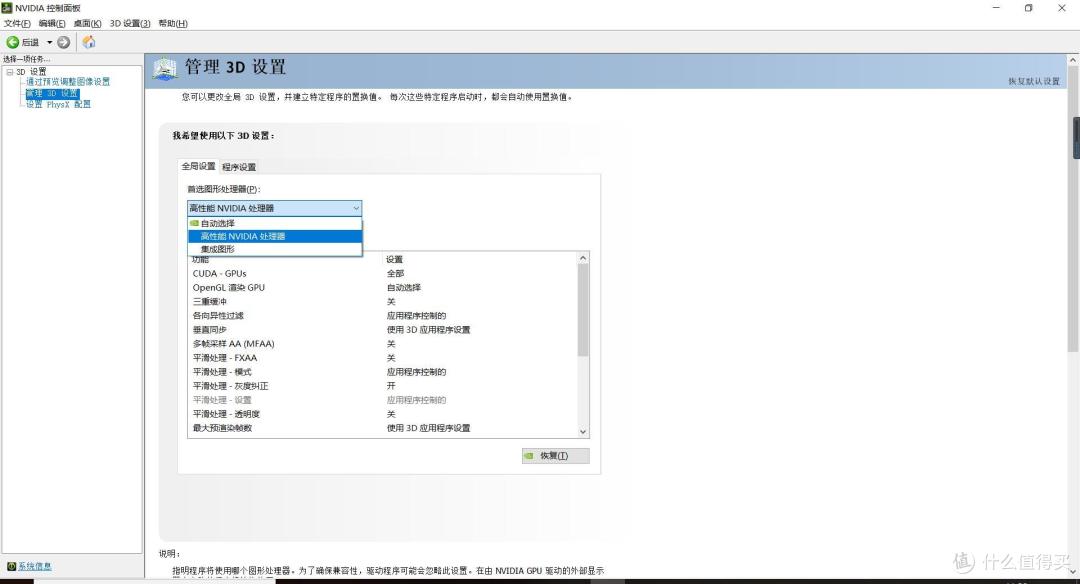Click the 设置 column header
Screen dimensions: 1080x584
(395, 260)
